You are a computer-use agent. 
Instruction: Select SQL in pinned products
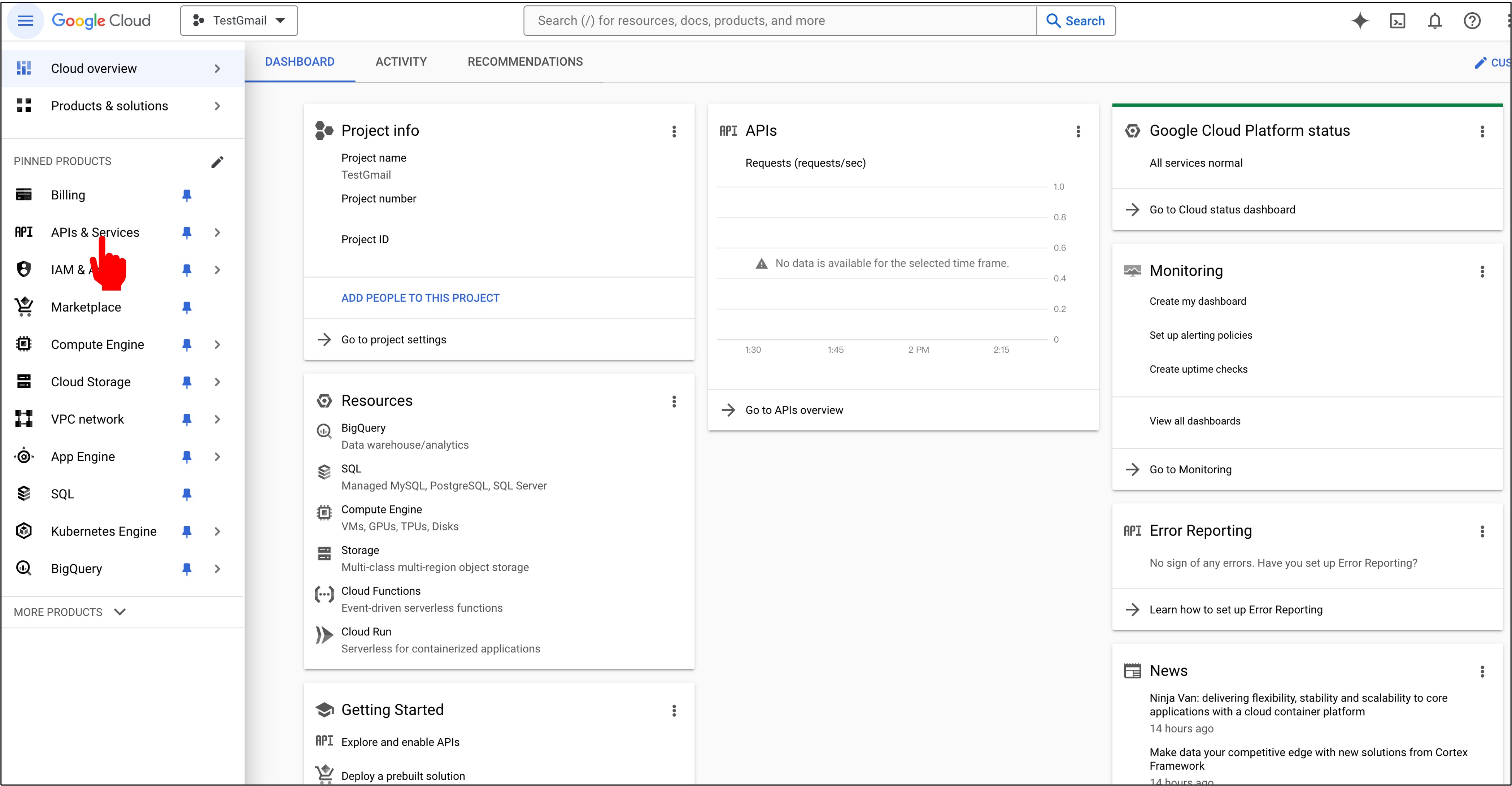point(62,494)
